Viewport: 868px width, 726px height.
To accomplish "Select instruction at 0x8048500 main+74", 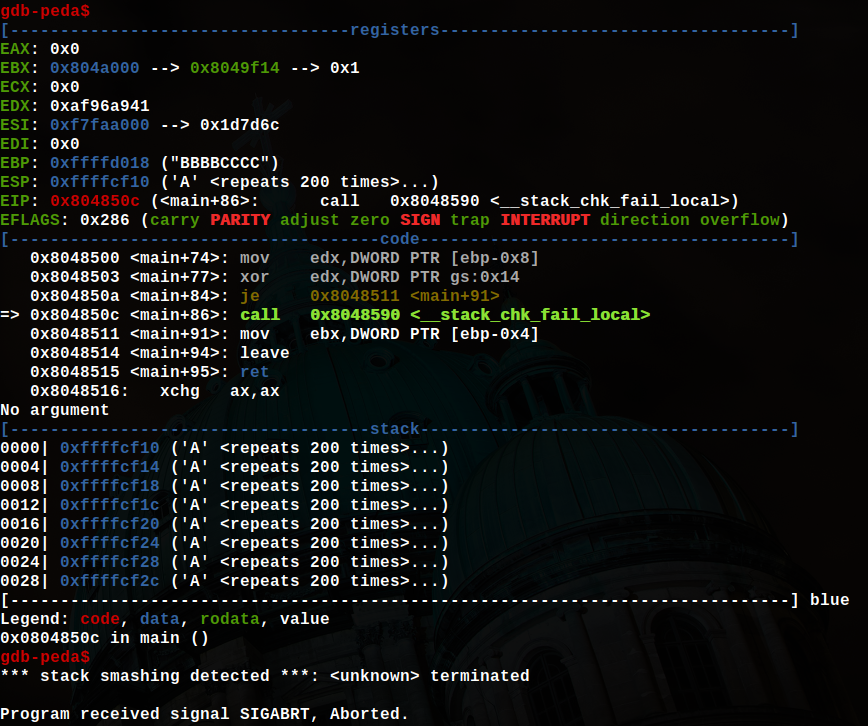I will 284,258.
